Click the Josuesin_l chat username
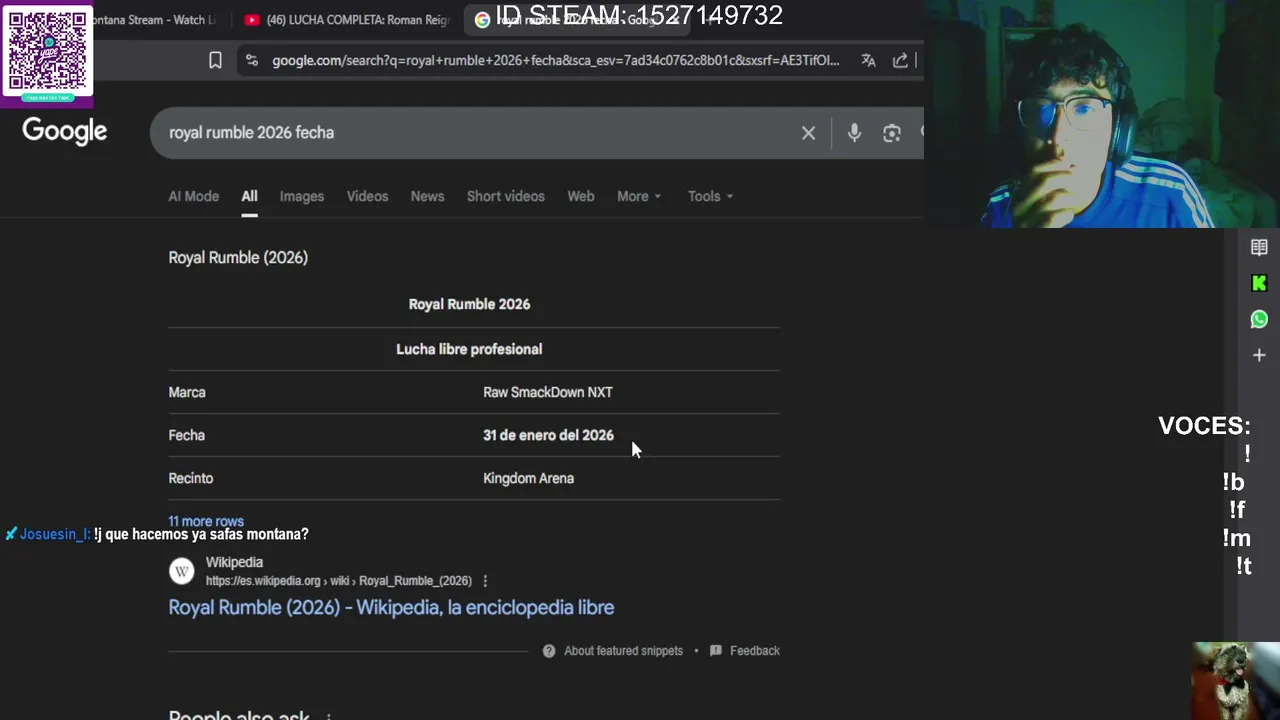Screen dimensions: 1280x720 pos(55,534)
